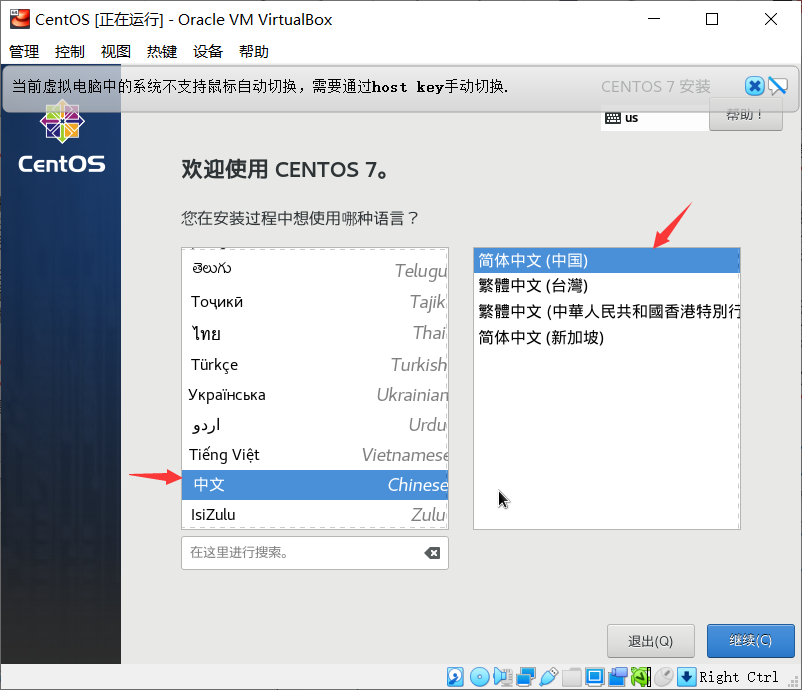Click the USB devices icon in the status bar
The height and width of the screenshot is (690, 802).
pos(550,677)
